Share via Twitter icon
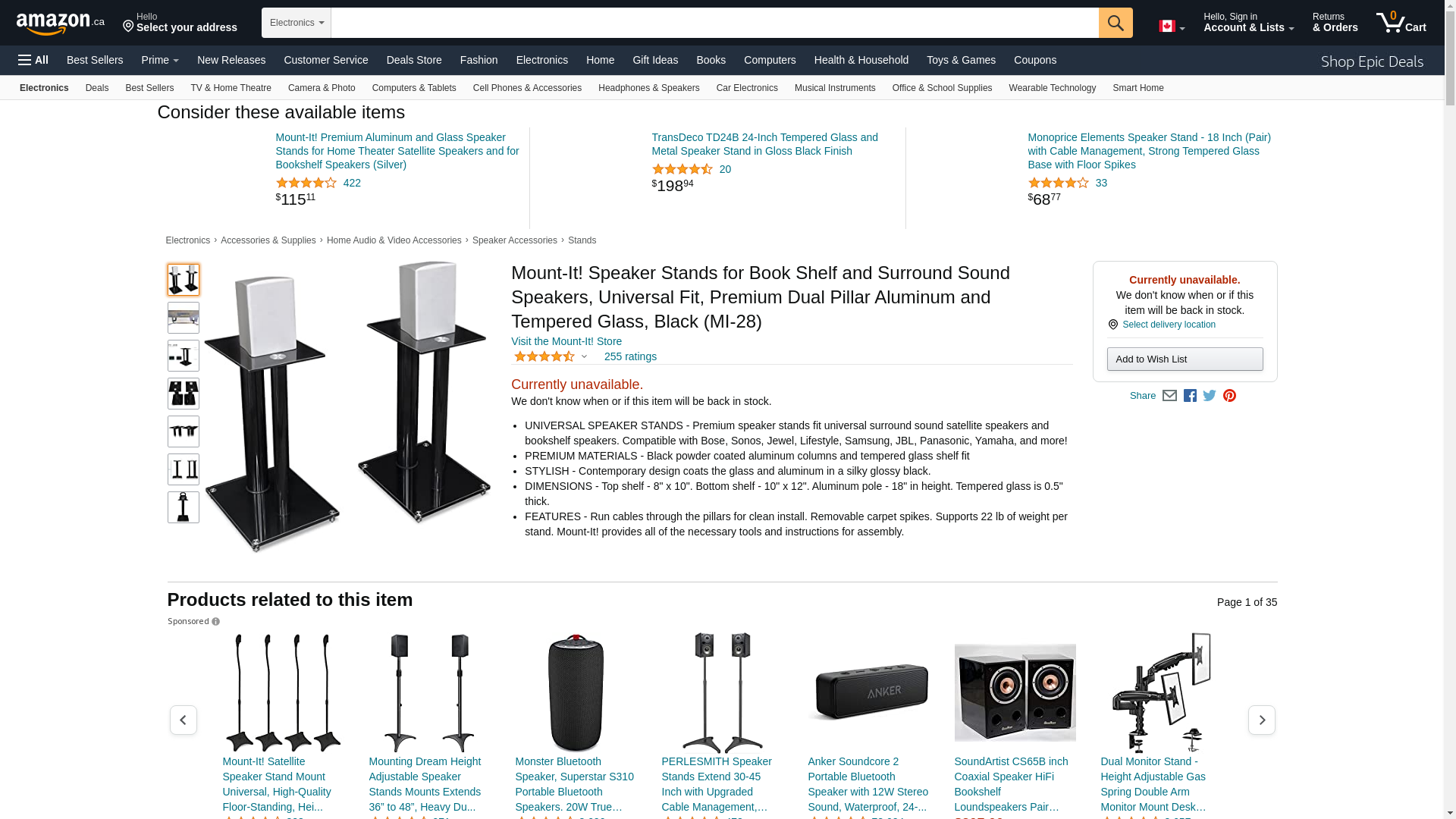The image size is (1456, 819). tap(1210, 396)
